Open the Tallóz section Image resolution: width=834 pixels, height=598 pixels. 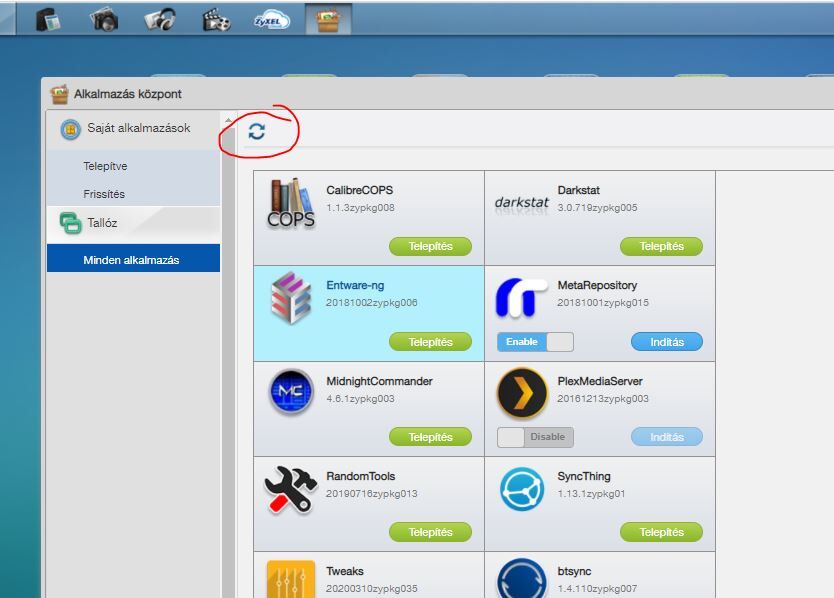133,223
